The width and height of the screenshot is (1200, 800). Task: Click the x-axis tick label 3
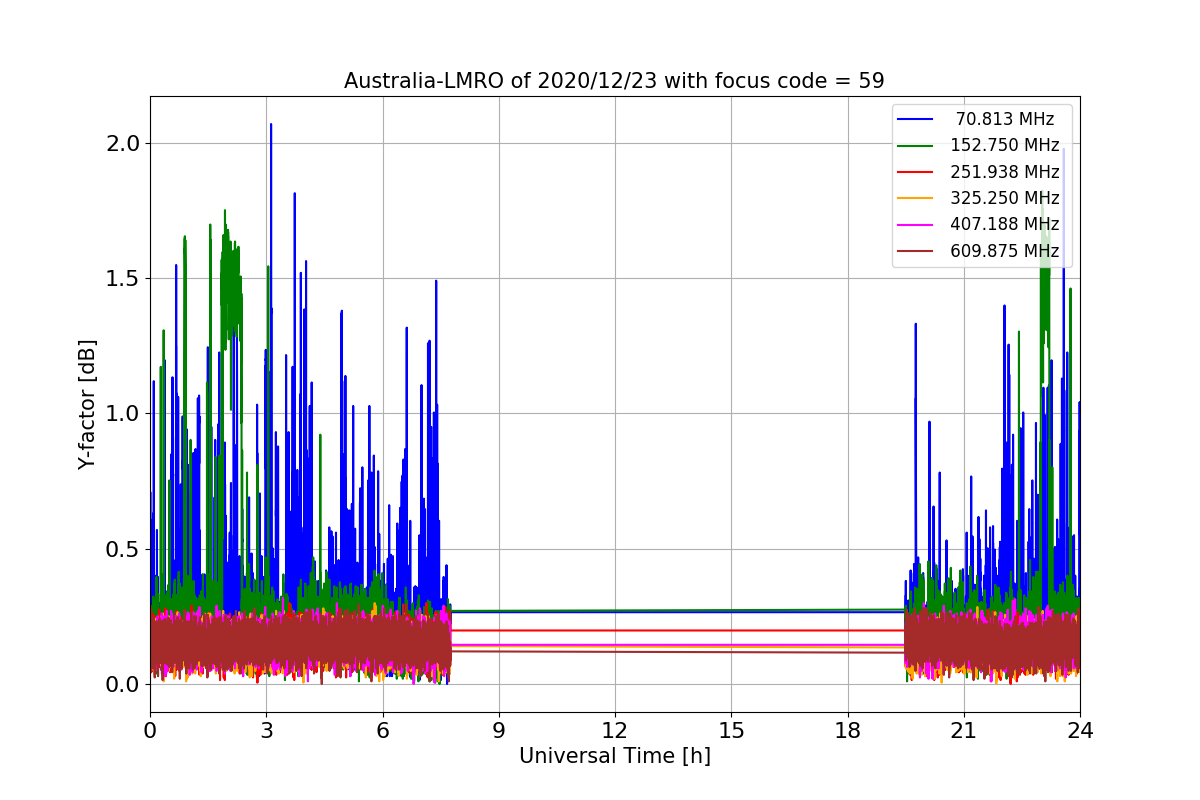[266, 731]
